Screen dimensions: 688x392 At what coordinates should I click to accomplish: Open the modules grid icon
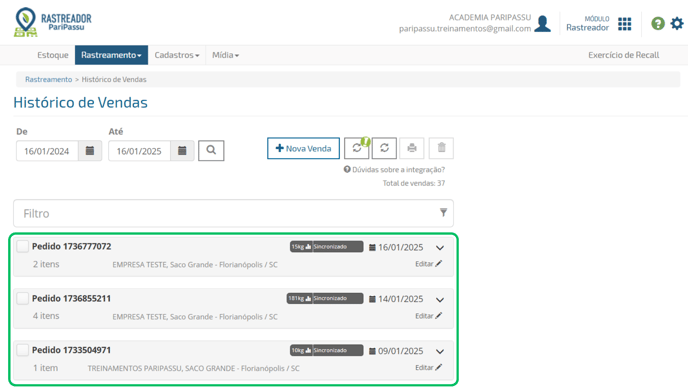tap(624, 24)
